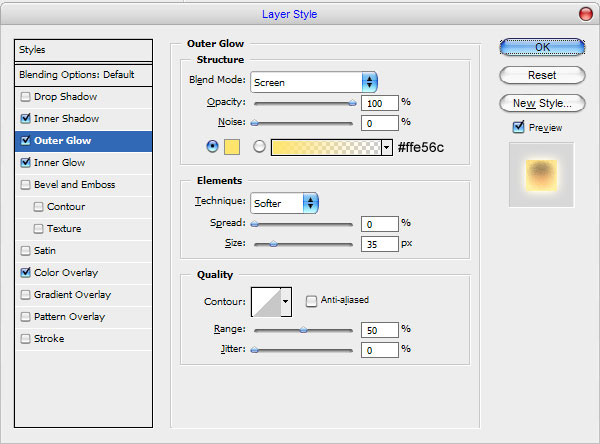Viewport: 600px width, 444px height.
Task: Click the Jitter slider handle
Action: [x=254, y=350]
